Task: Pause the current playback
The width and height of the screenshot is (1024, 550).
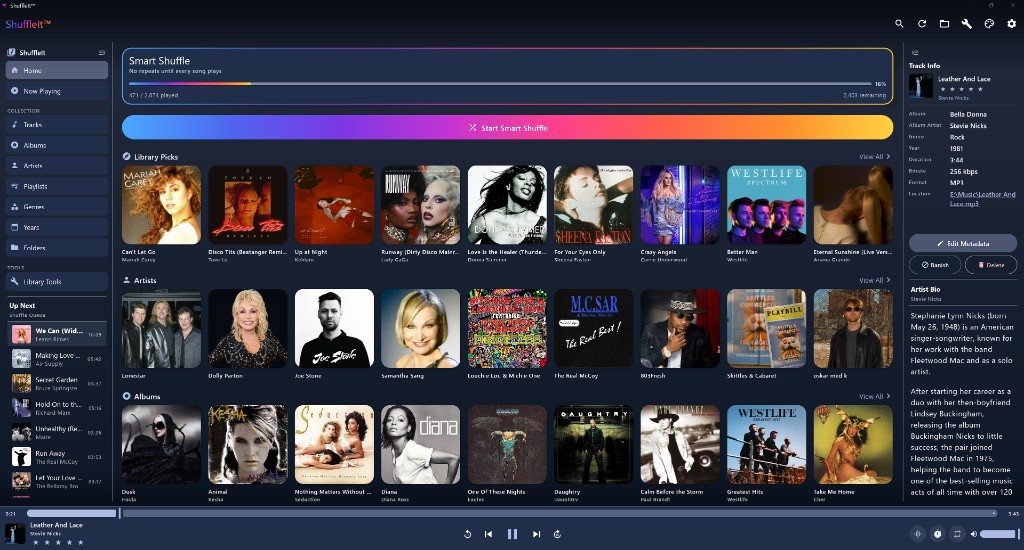Action: coord(513,534)
